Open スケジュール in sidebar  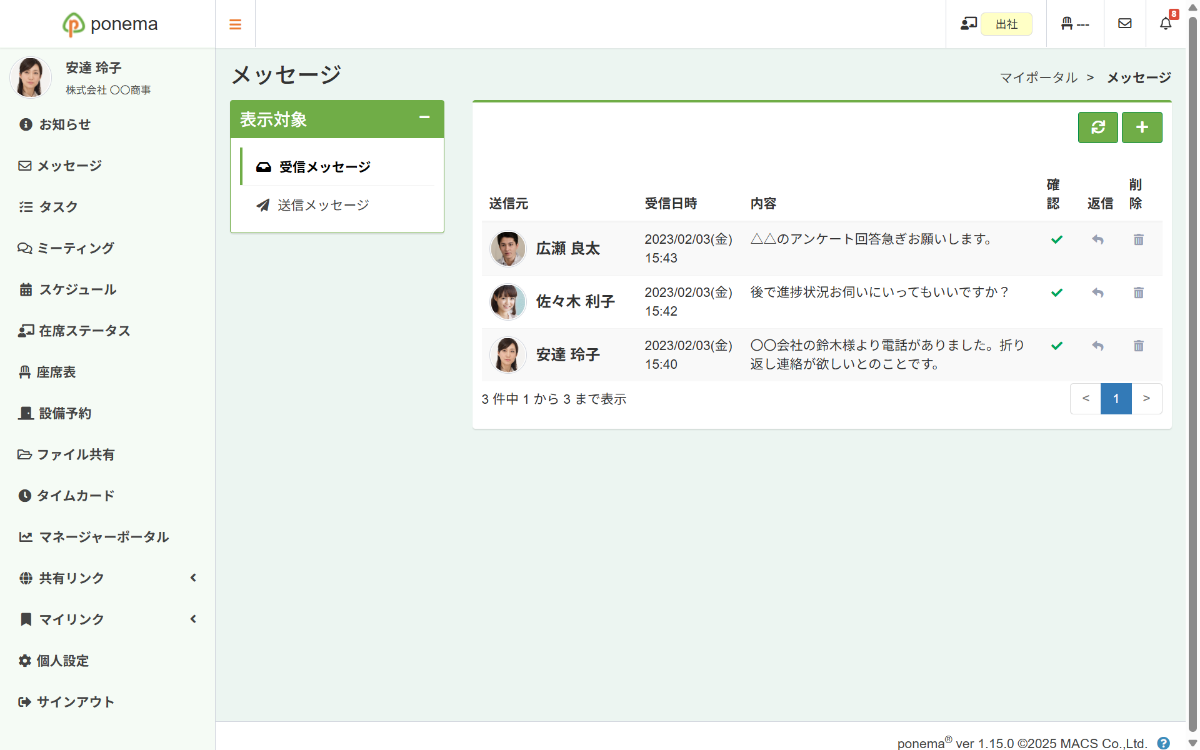[x=107, y=289]
